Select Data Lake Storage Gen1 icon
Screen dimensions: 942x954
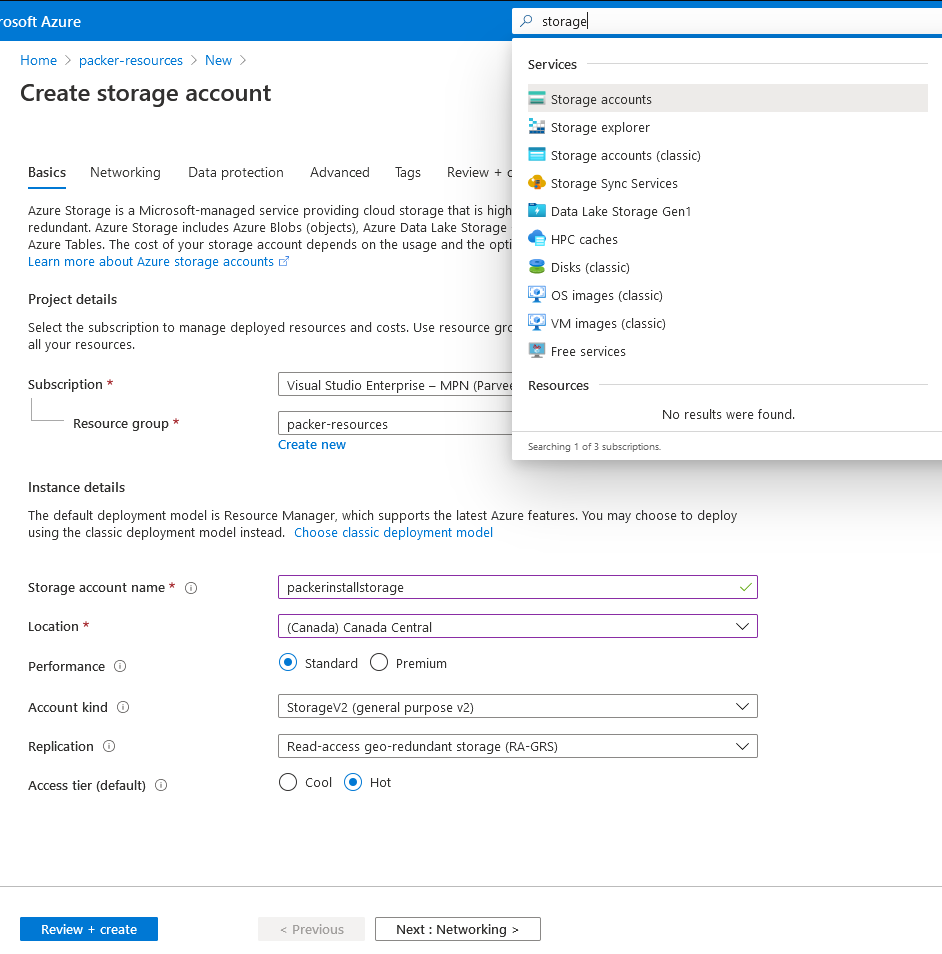537,211
